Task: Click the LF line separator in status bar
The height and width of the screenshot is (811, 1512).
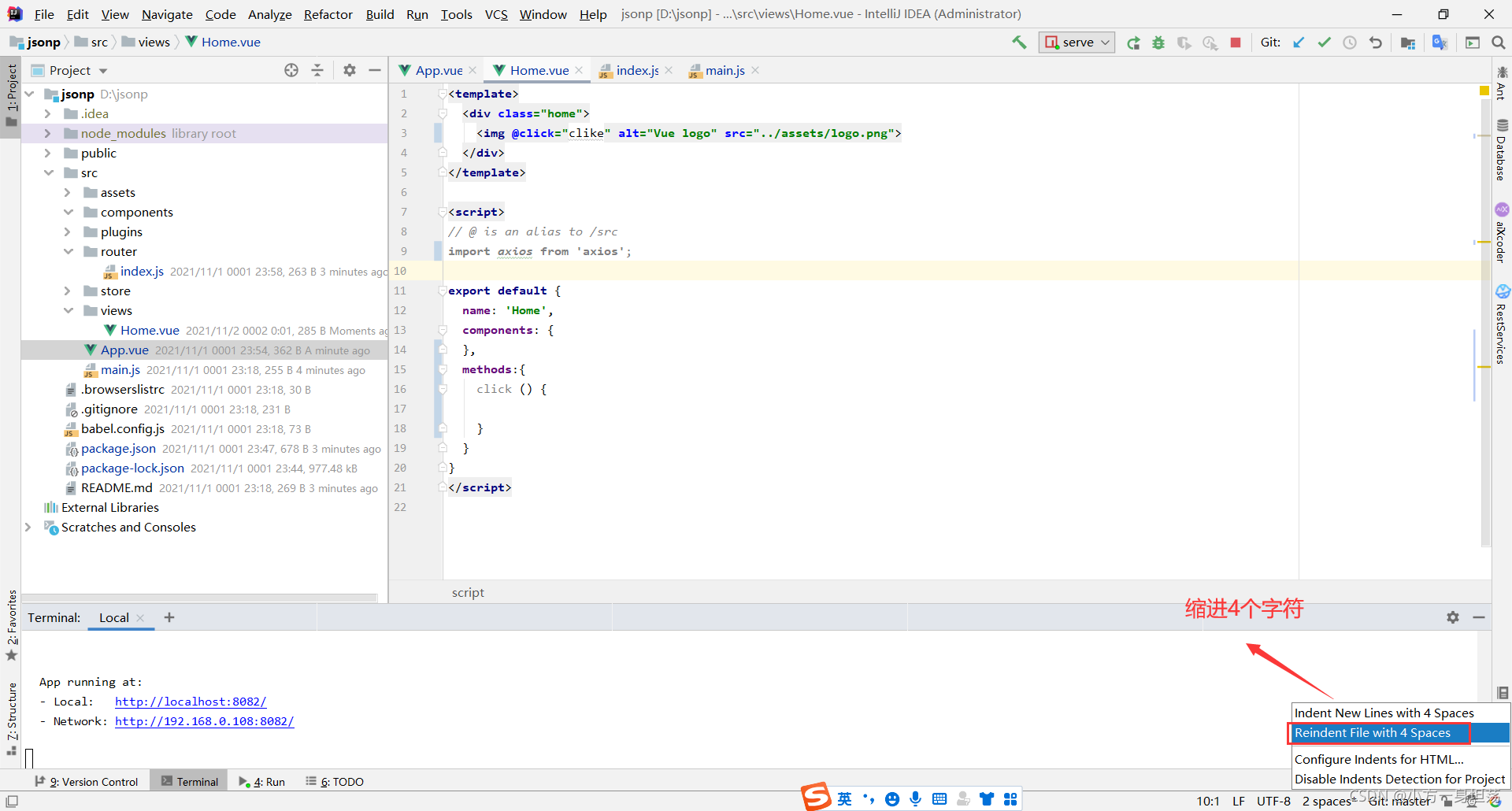Action: (x=1239, y=801)
